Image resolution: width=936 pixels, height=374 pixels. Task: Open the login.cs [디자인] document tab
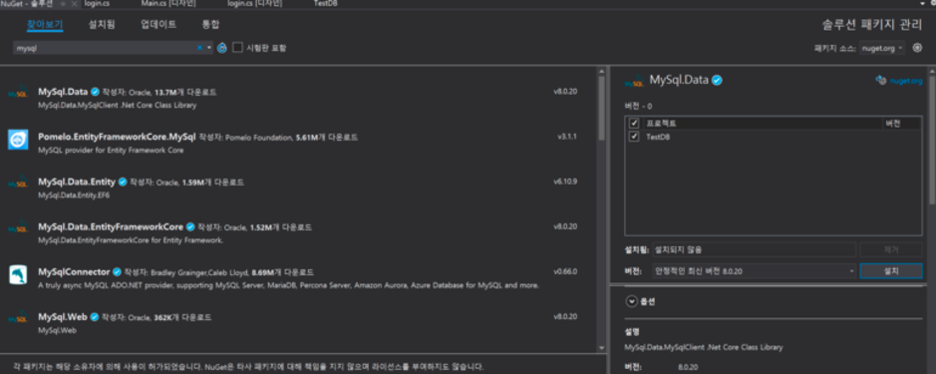tap(255, 4)
